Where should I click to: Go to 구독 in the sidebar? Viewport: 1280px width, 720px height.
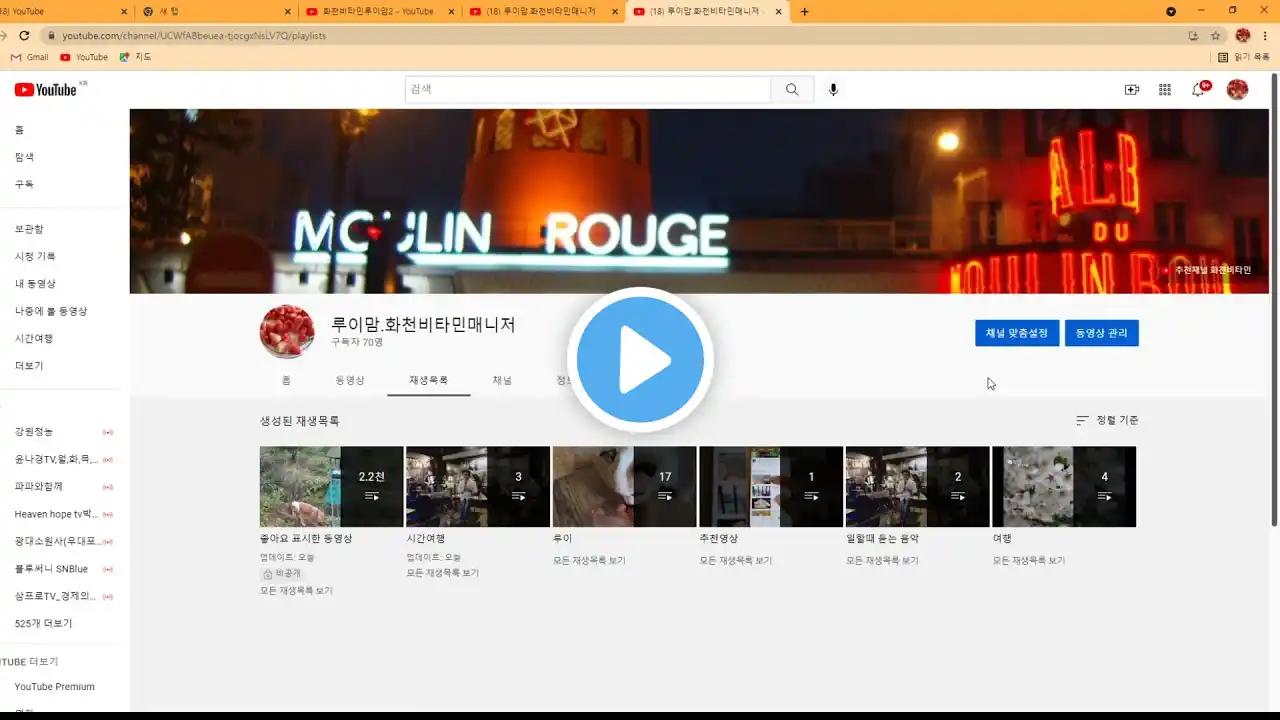(x=24, y=185)
